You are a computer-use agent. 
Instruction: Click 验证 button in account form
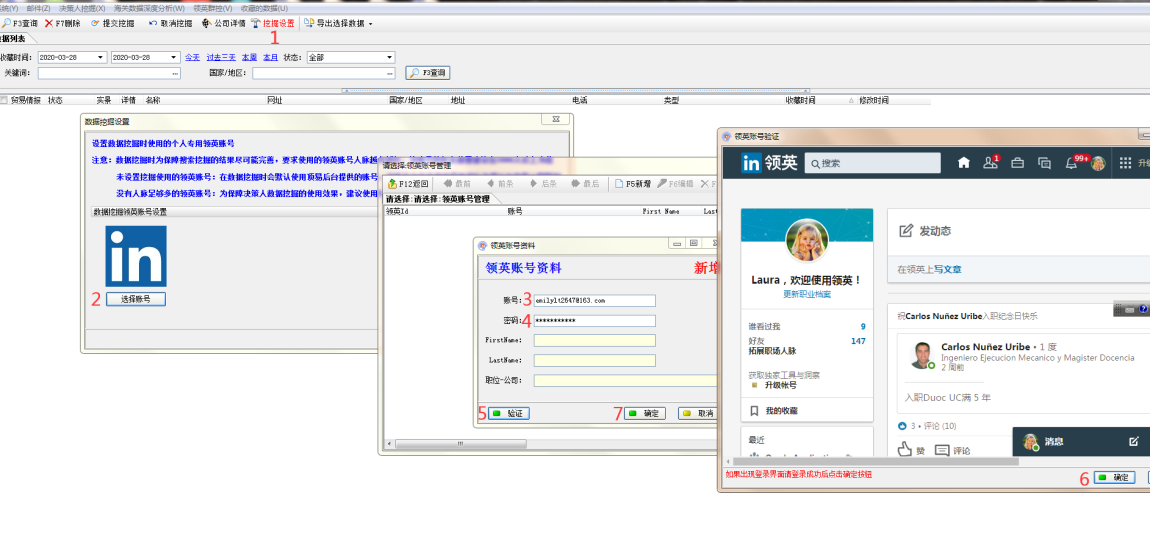(509, 413)
